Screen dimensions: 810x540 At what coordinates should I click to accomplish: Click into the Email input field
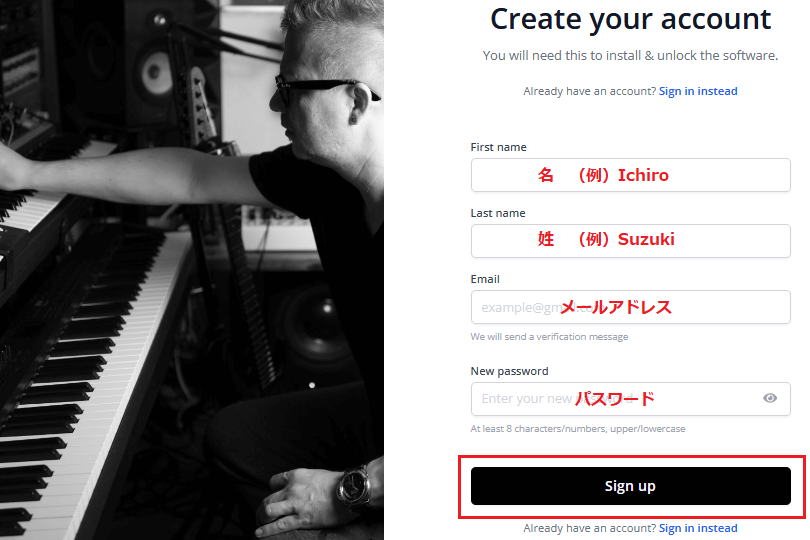[x=630, y=307]
